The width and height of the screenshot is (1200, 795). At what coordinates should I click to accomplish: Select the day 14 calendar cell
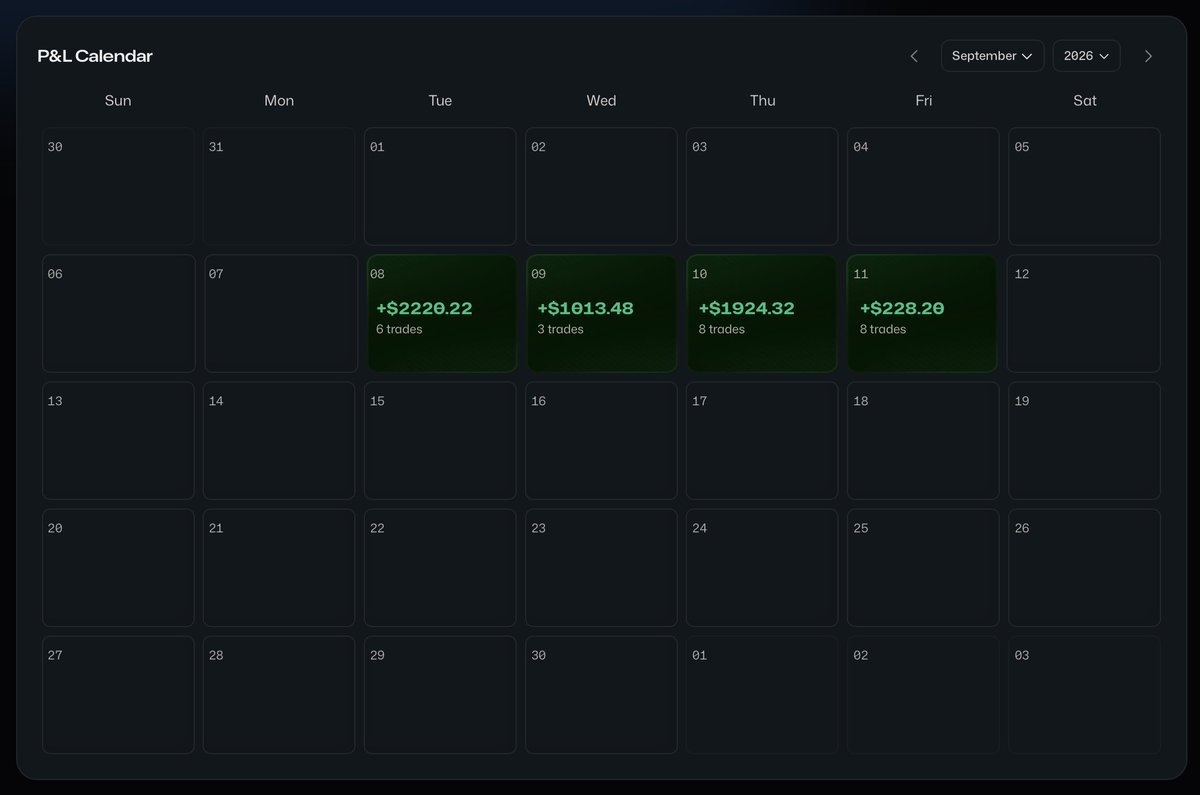(279, 441)
